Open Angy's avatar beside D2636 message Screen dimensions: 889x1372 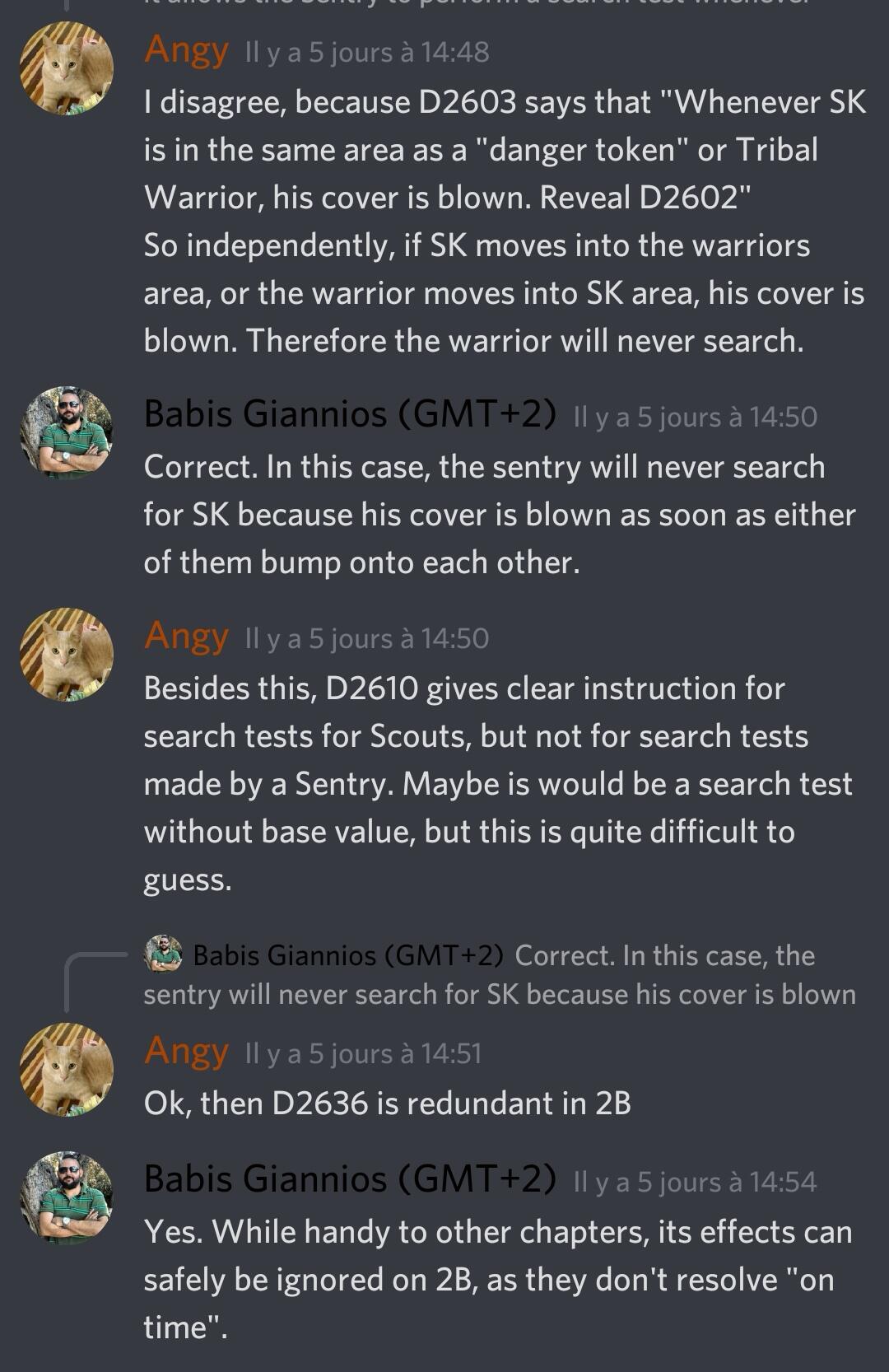(67, 1070)
